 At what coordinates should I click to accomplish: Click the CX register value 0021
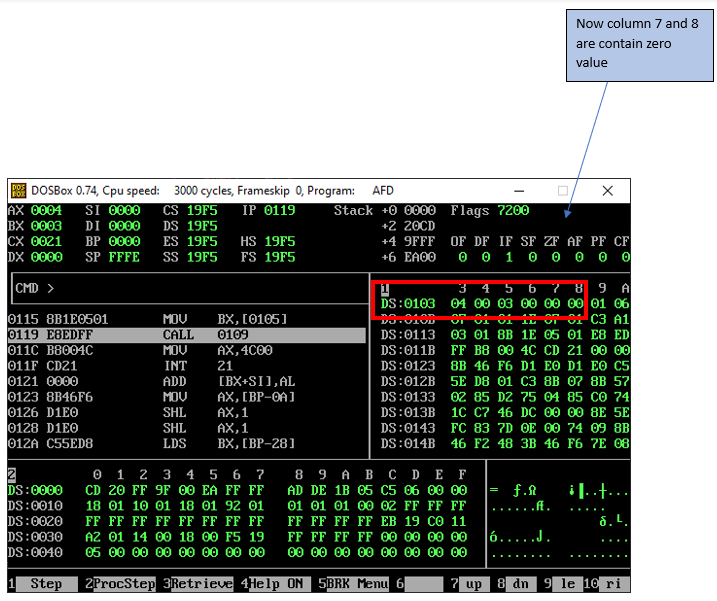[47, 242]
